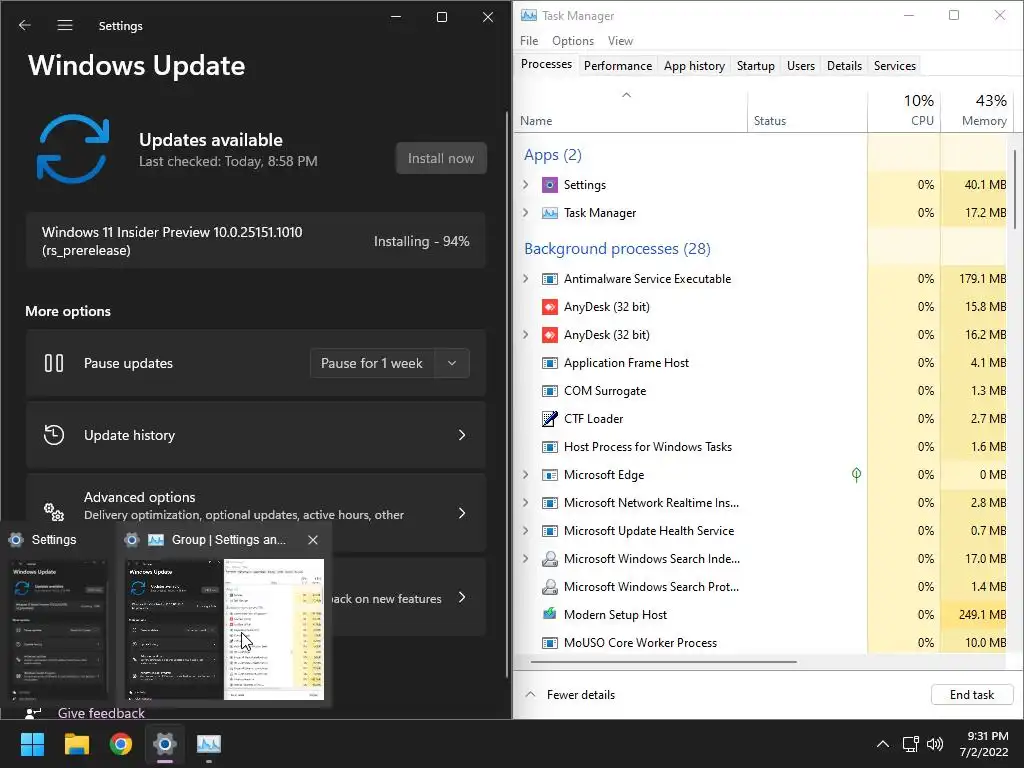Select the MoUSO Core Worker Process row
Viewport: 1024px width, 768px height.
762,643
